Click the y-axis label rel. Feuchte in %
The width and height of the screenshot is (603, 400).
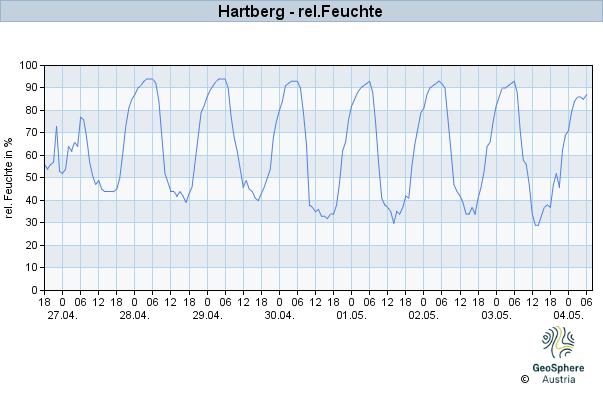point(9,178)
